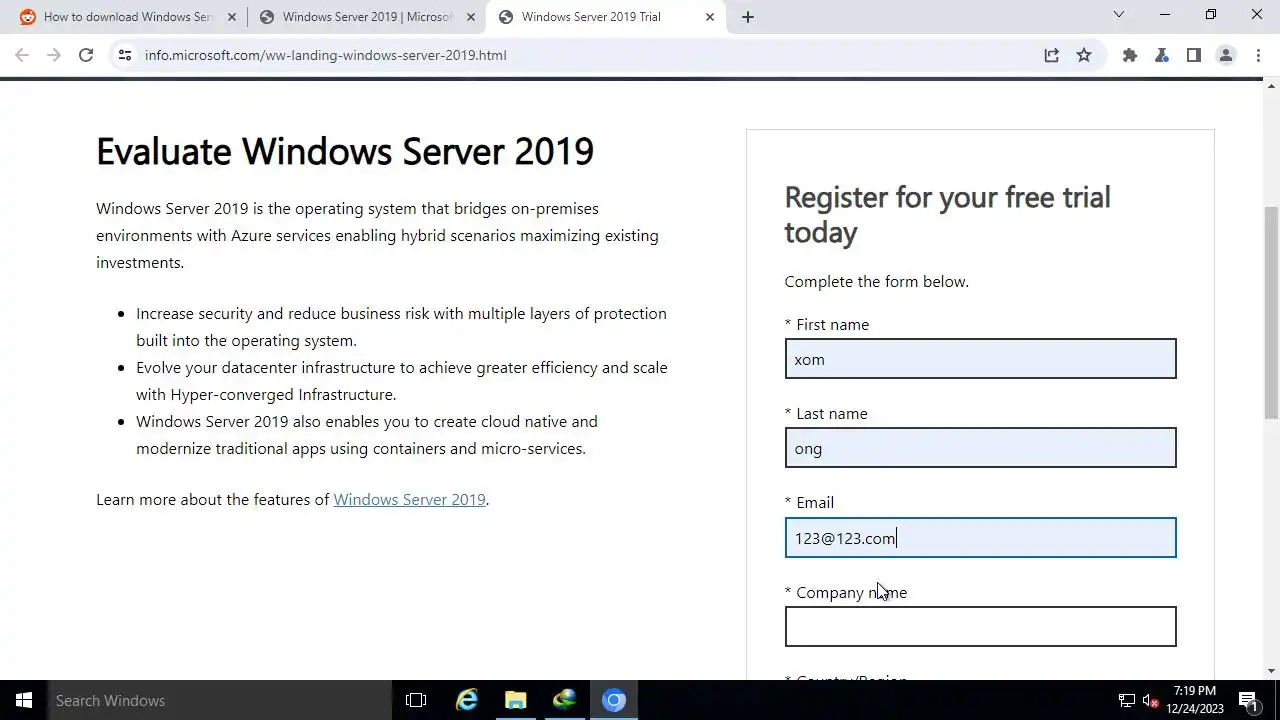Click the page vertical scrollbar thumb
This screenshot has width=1280, height=720.
pyautogui.click(x=1271, y=312)
